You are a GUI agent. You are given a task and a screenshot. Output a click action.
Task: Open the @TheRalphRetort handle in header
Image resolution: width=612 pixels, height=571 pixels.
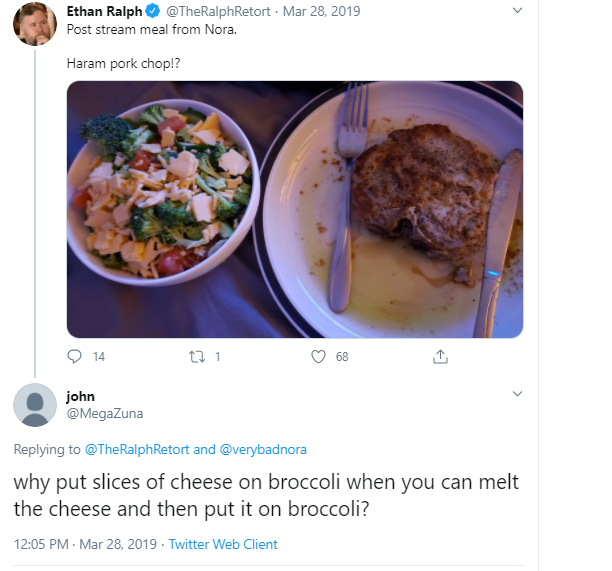tap(218, 11)
